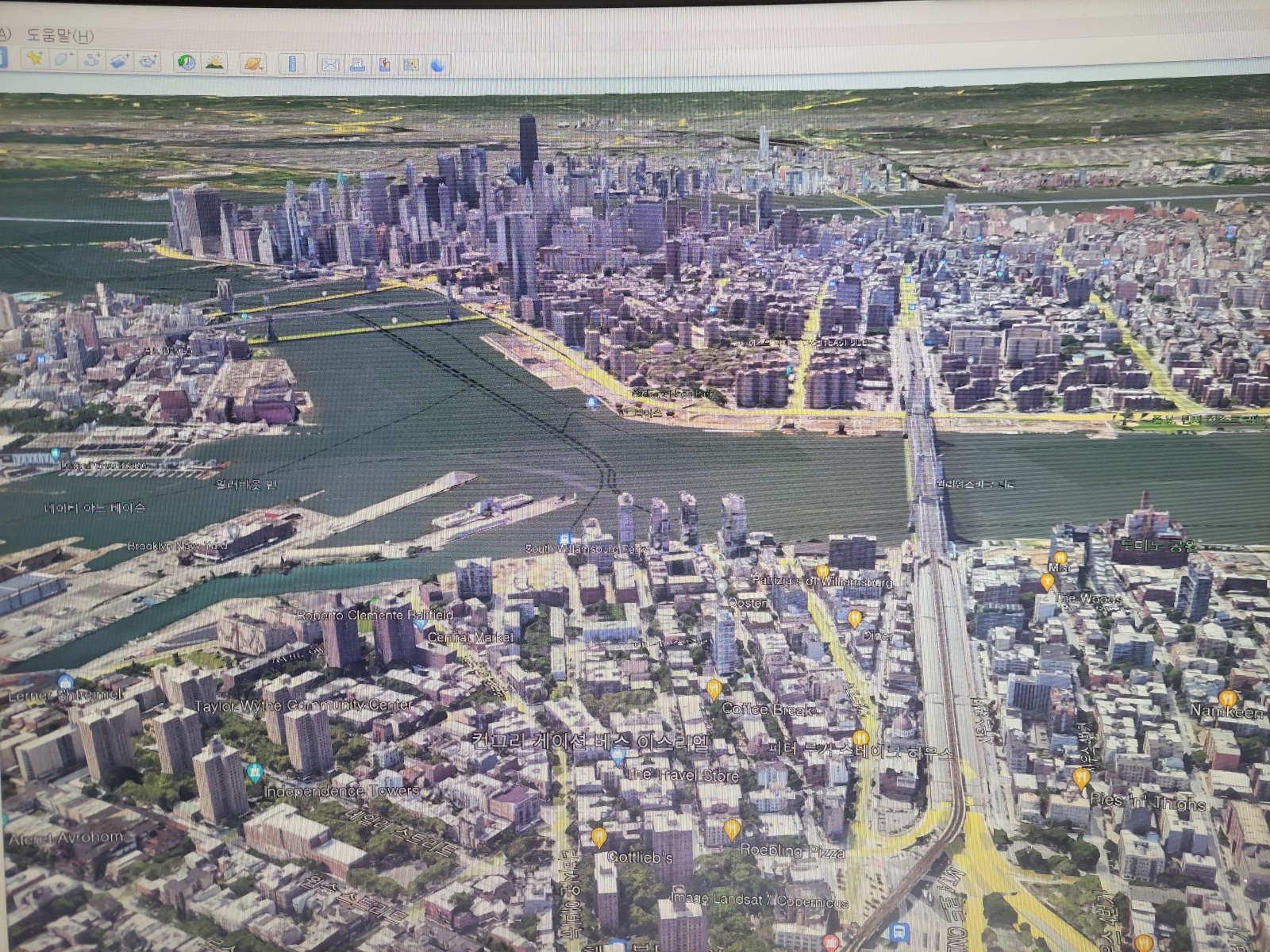The height and width of the screenshot is (952, 1270).
Task: Select the Independence Towers place marker
Action: pyautogui.click(x=254, y=771)
